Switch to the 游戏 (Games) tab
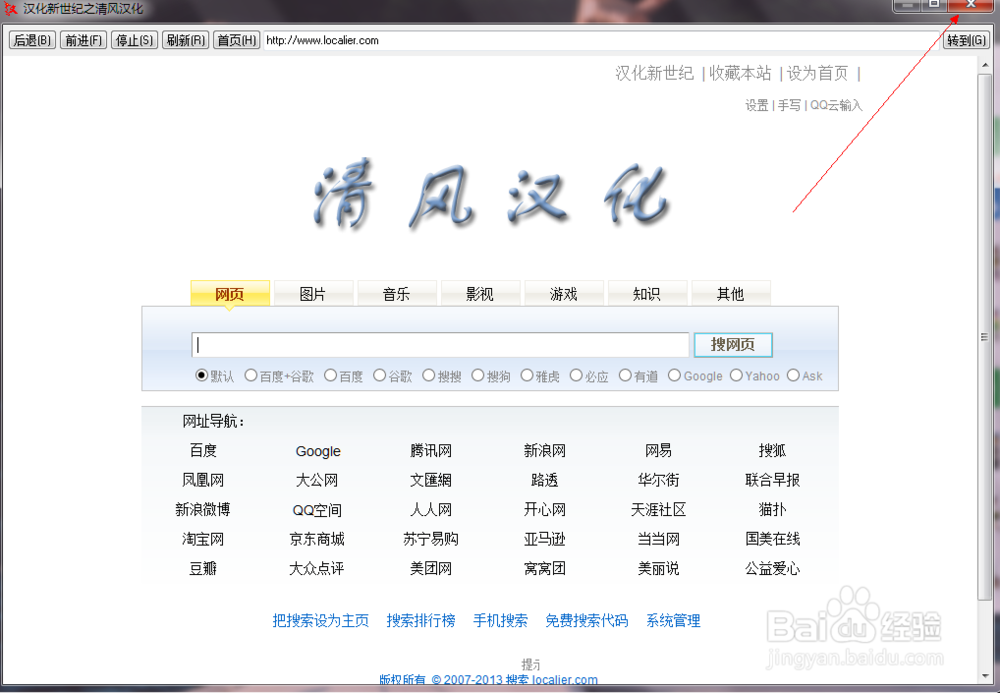The image size is (1000, 693). 564,293
